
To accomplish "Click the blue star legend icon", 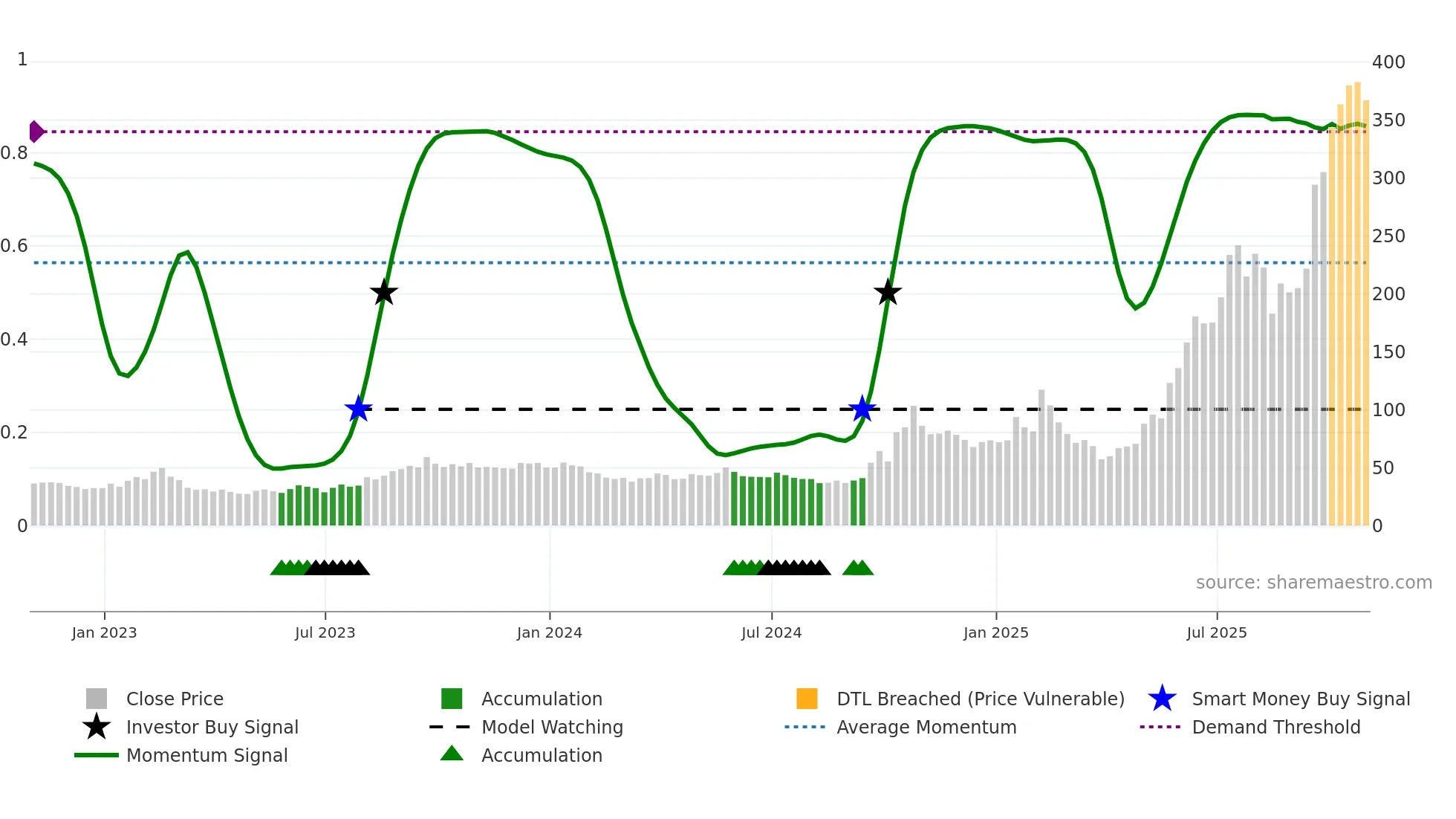I will pyautogui.click(x=1162, y=699).
